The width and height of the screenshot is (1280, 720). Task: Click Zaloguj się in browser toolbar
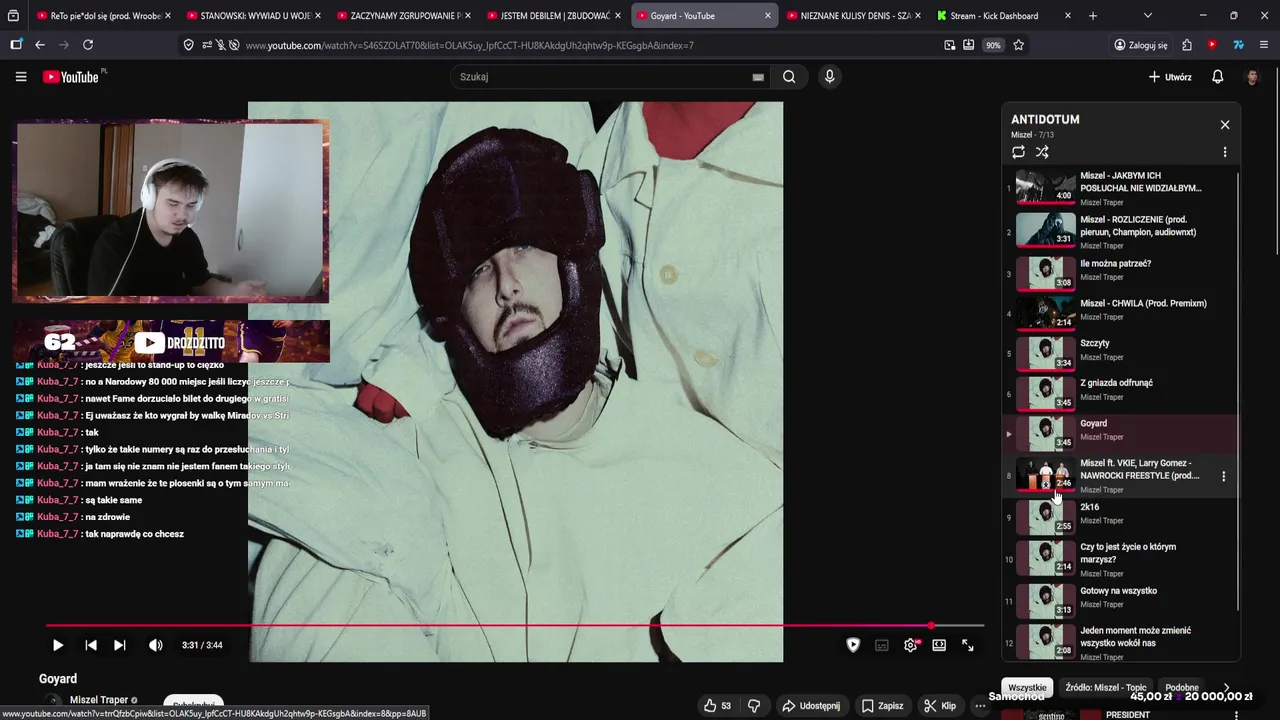coord(1141,45)
